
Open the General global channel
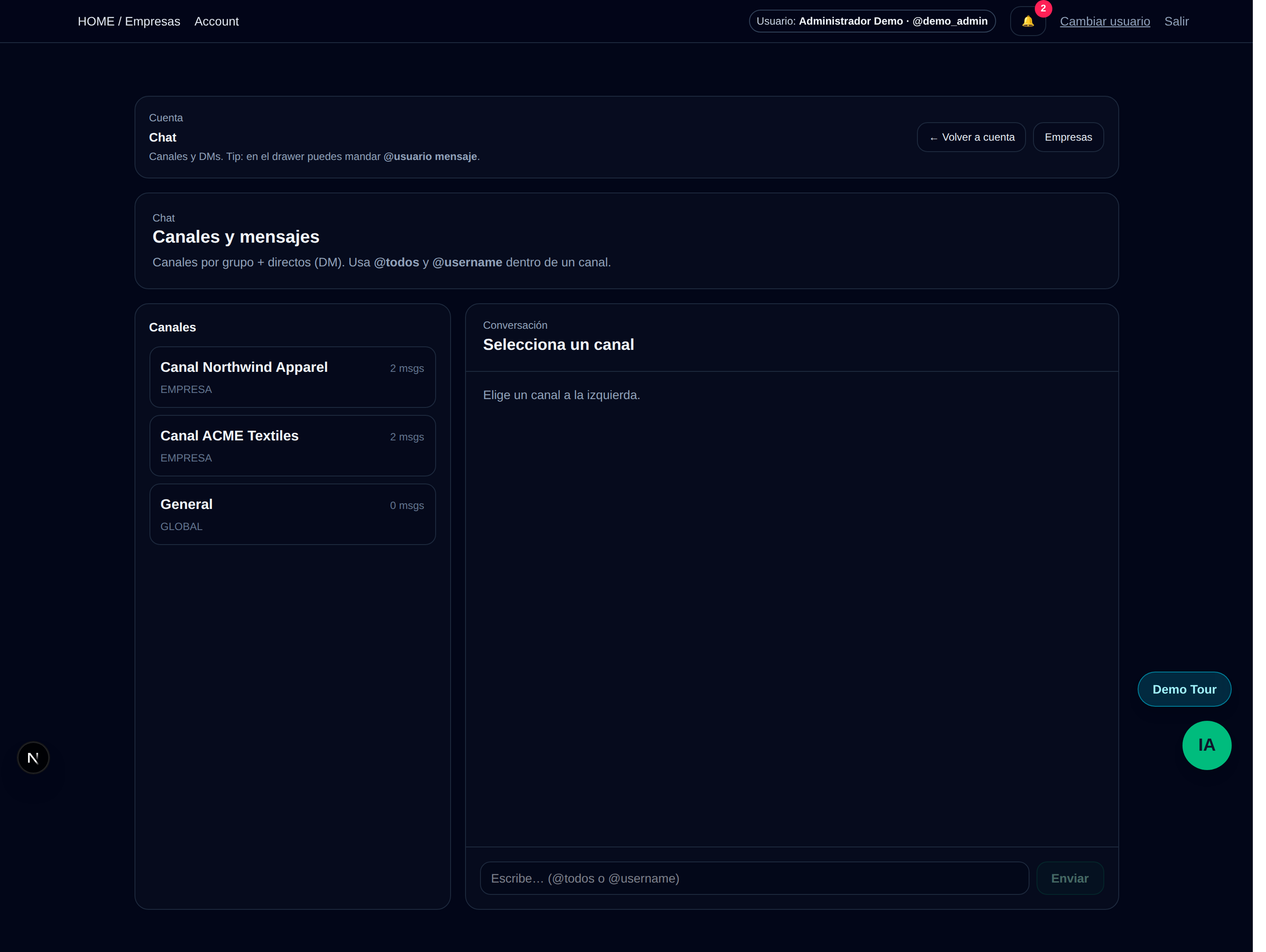(x=292, y=513)
